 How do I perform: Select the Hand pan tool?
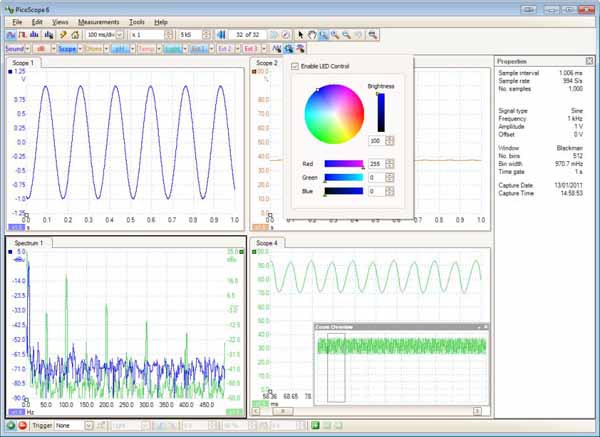click(312, 35)
